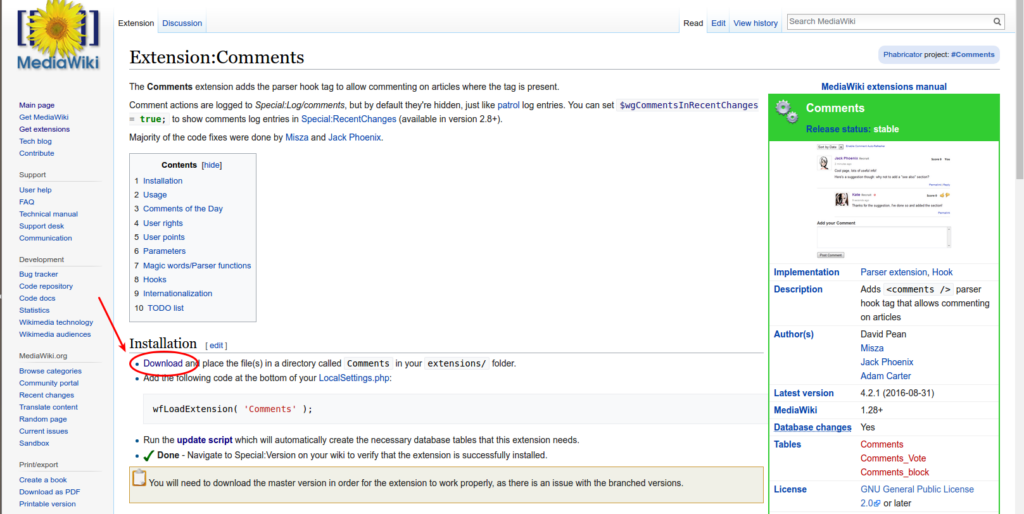Click the search magnifier icon

pyautogui.click(x=997, y=22)
